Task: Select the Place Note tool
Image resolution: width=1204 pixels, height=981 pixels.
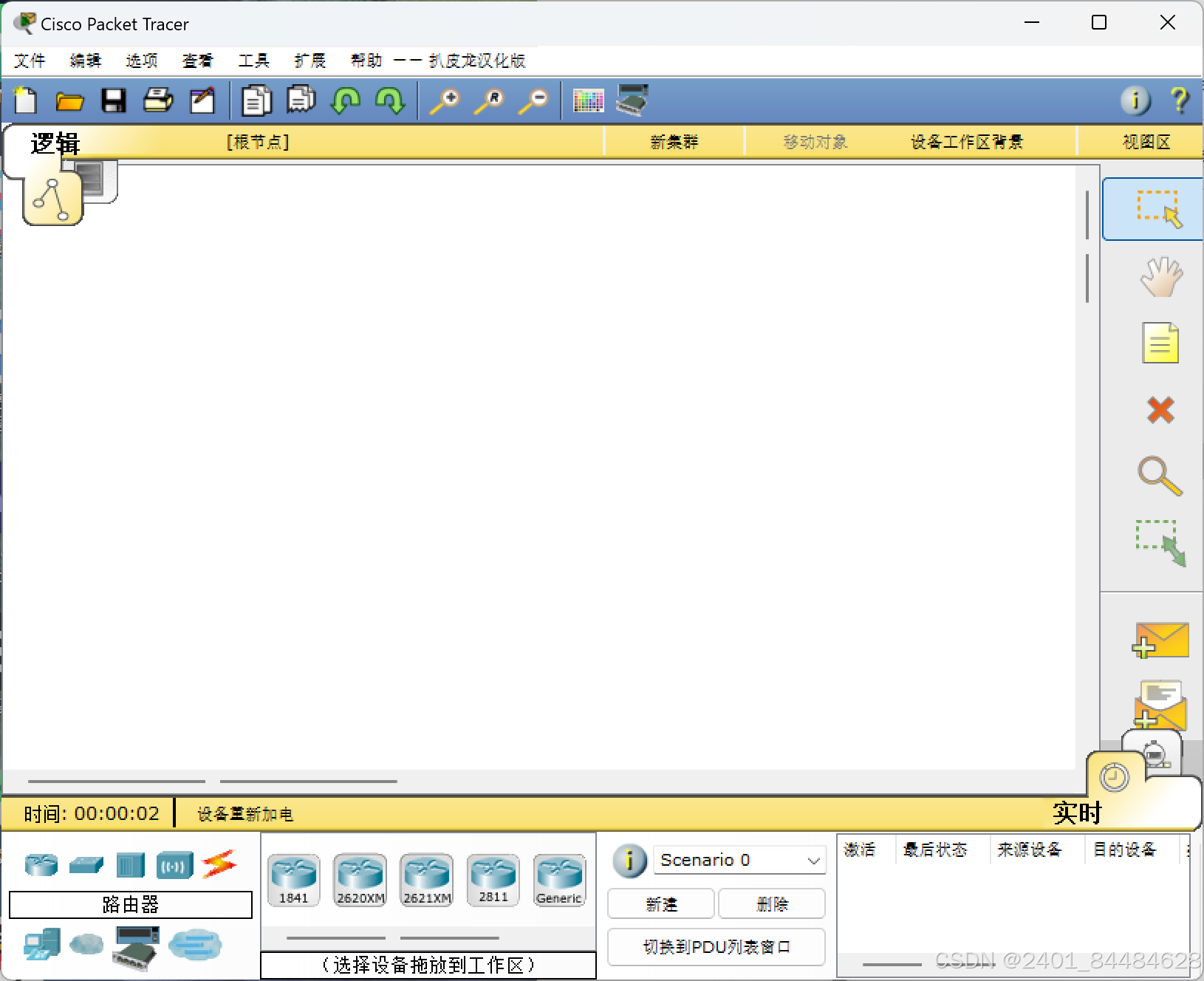Action: point(1160,343)
